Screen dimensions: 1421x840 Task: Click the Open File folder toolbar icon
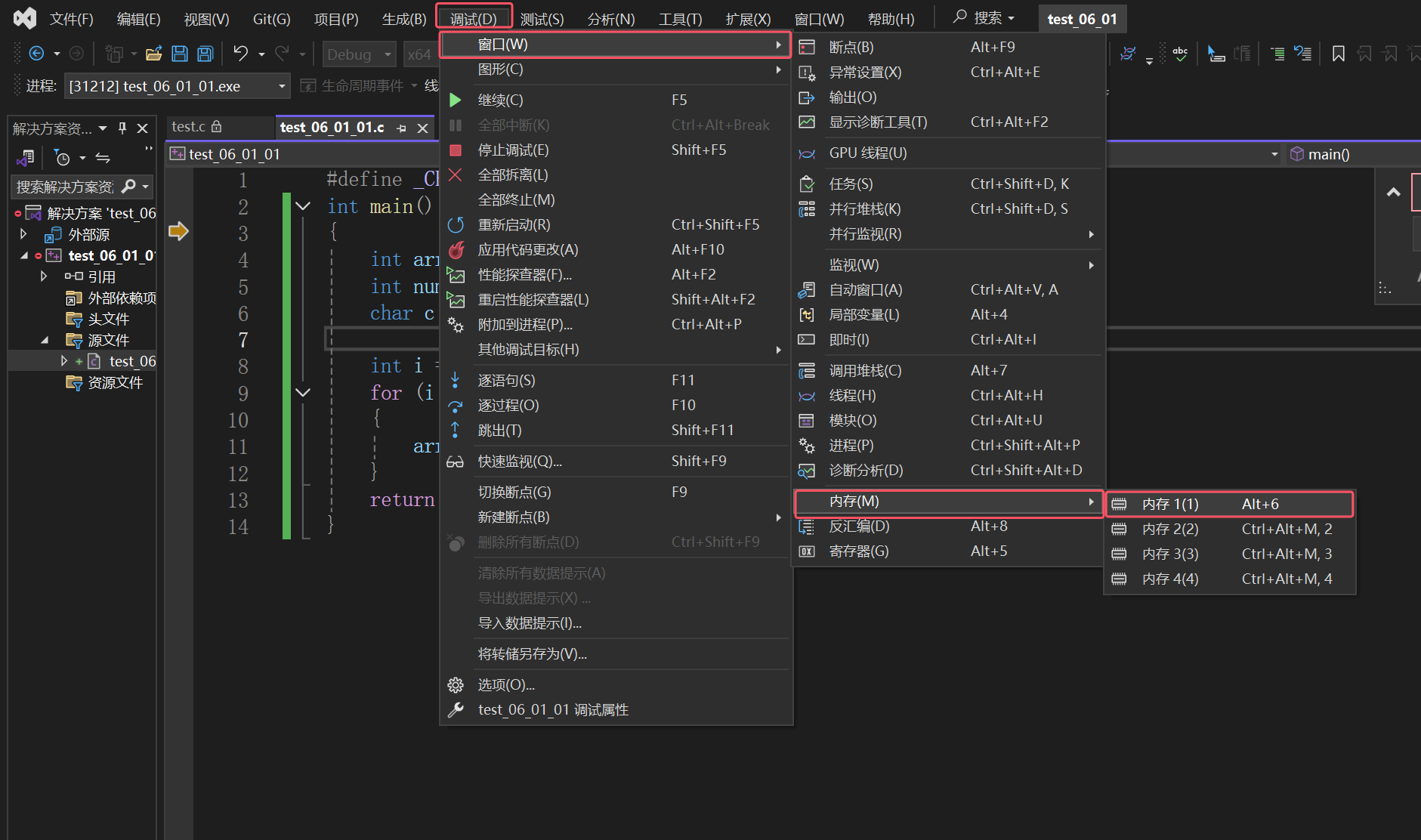click(x=154, y=54)
